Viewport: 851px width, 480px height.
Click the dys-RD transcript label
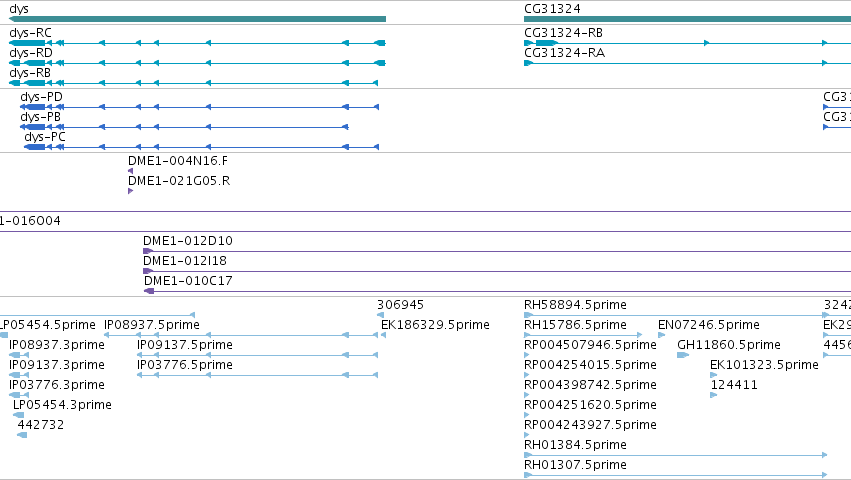coord(31,53)
